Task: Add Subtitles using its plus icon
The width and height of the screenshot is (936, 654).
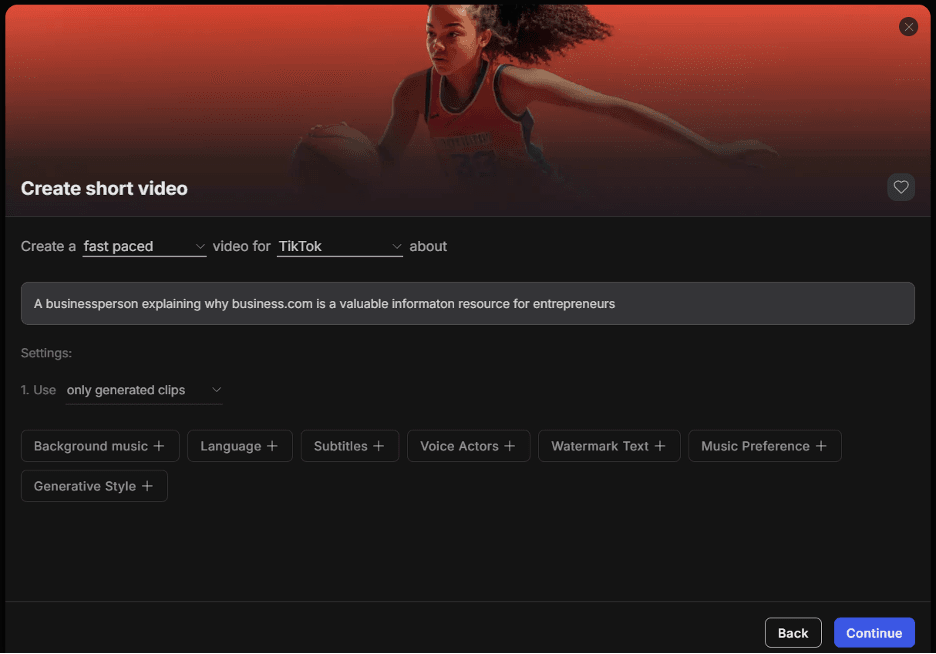Action: 379,446
